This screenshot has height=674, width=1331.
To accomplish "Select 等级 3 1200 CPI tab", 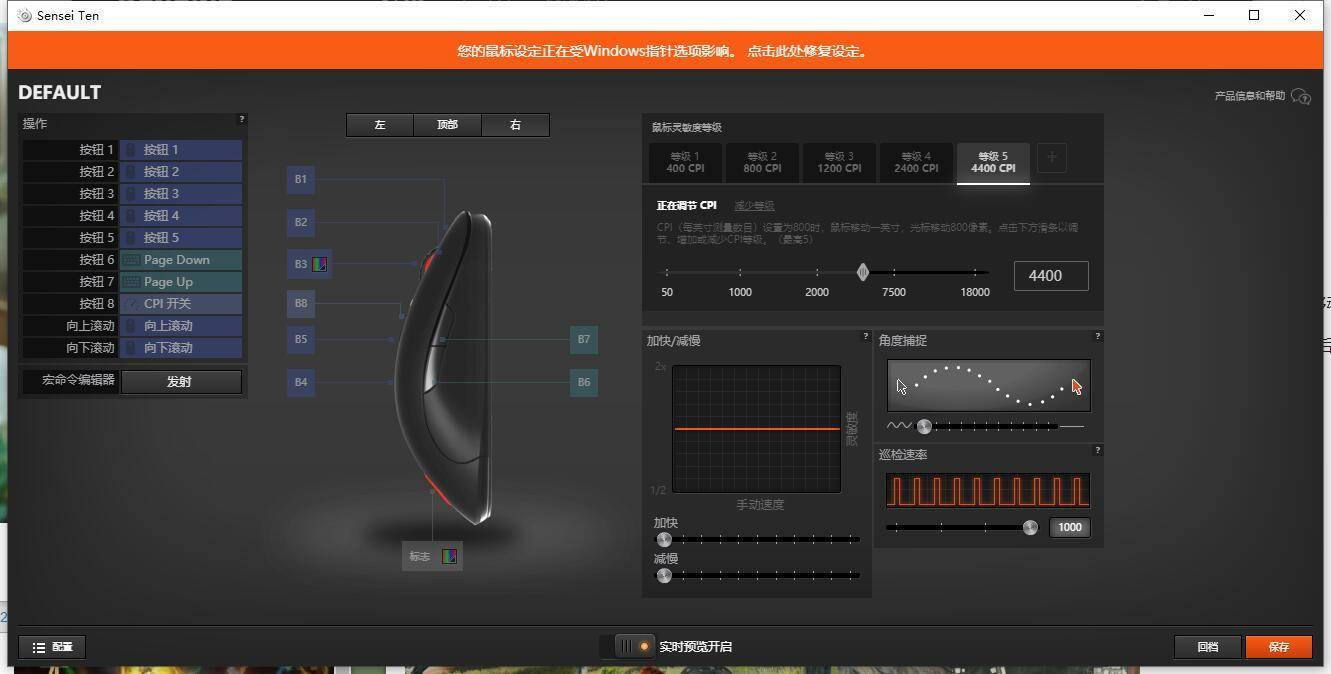I will pos(839,162).
